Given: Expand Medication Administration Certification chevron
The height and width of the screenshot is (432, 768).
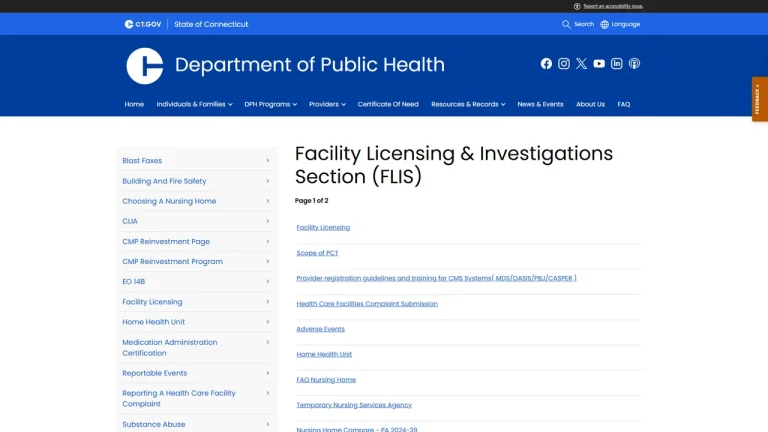Looking at the screenshot, I should click(267, 342).
